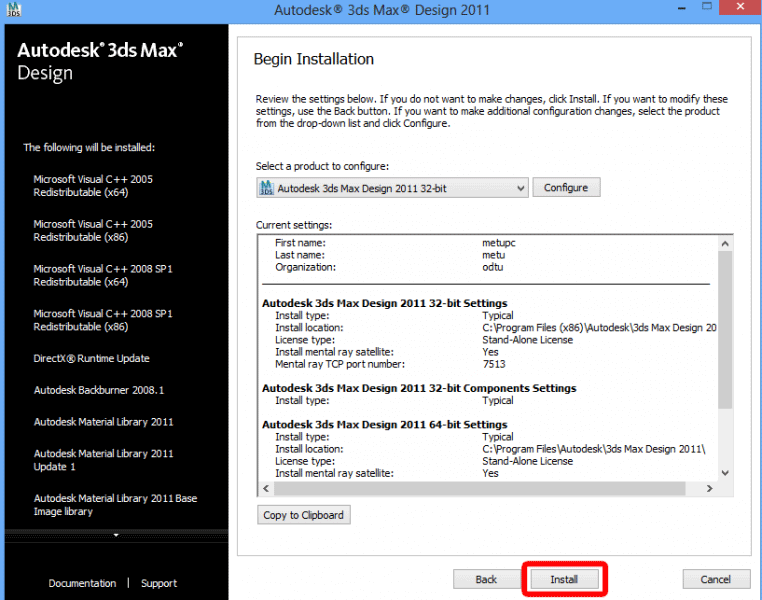Select 'DirectX® Runtime Update' entry
Screen dimensions: 762x600
tap(91, 359)
